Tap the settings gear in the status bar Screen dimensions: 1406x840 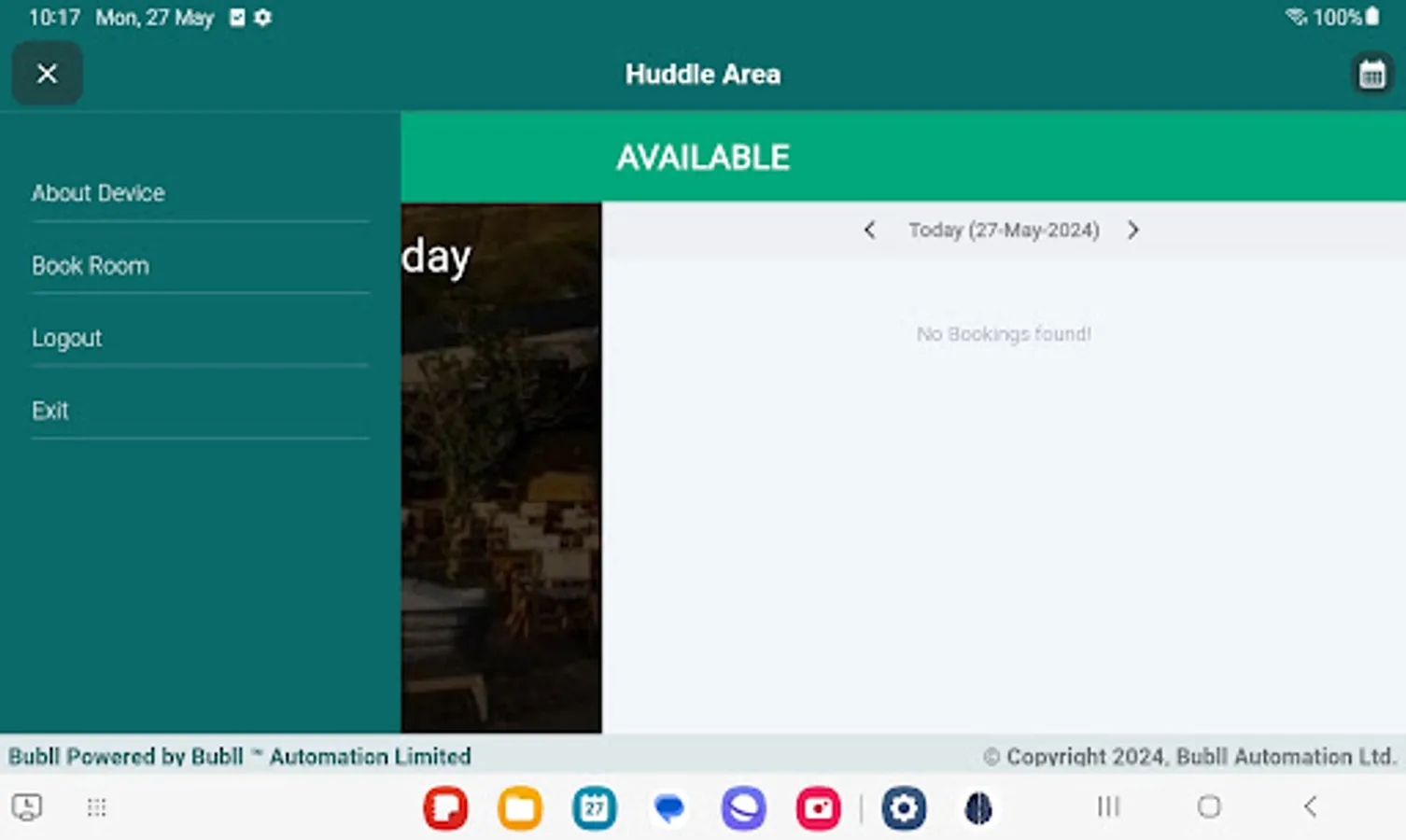point(261,17)
